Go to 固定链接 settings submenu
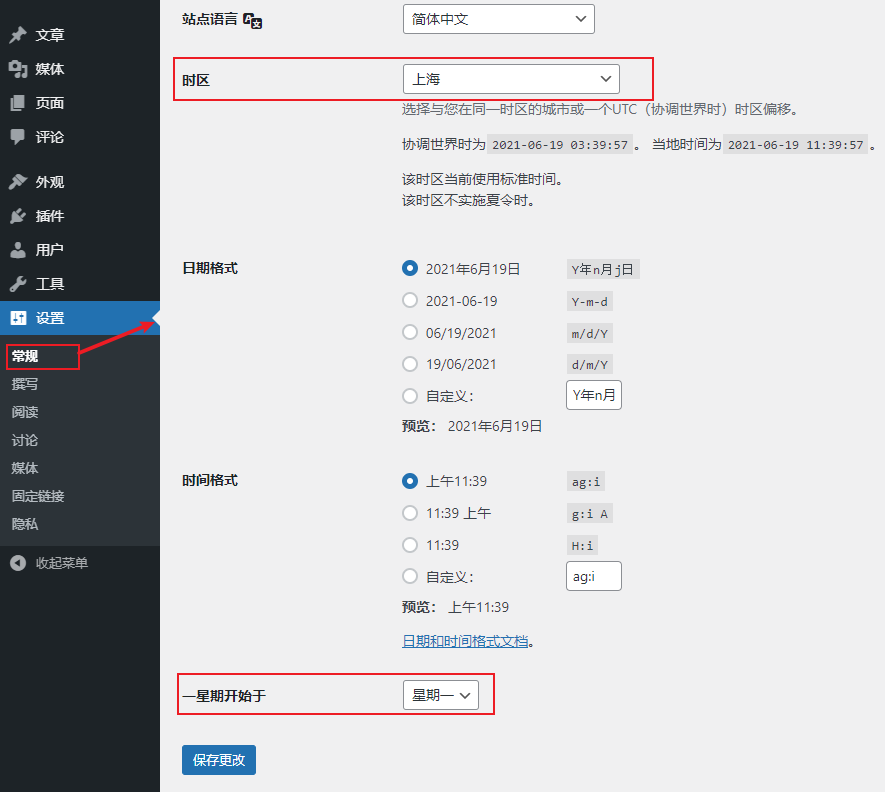The image size is (885, 792). pyautogui.click(x=38, y=496)
